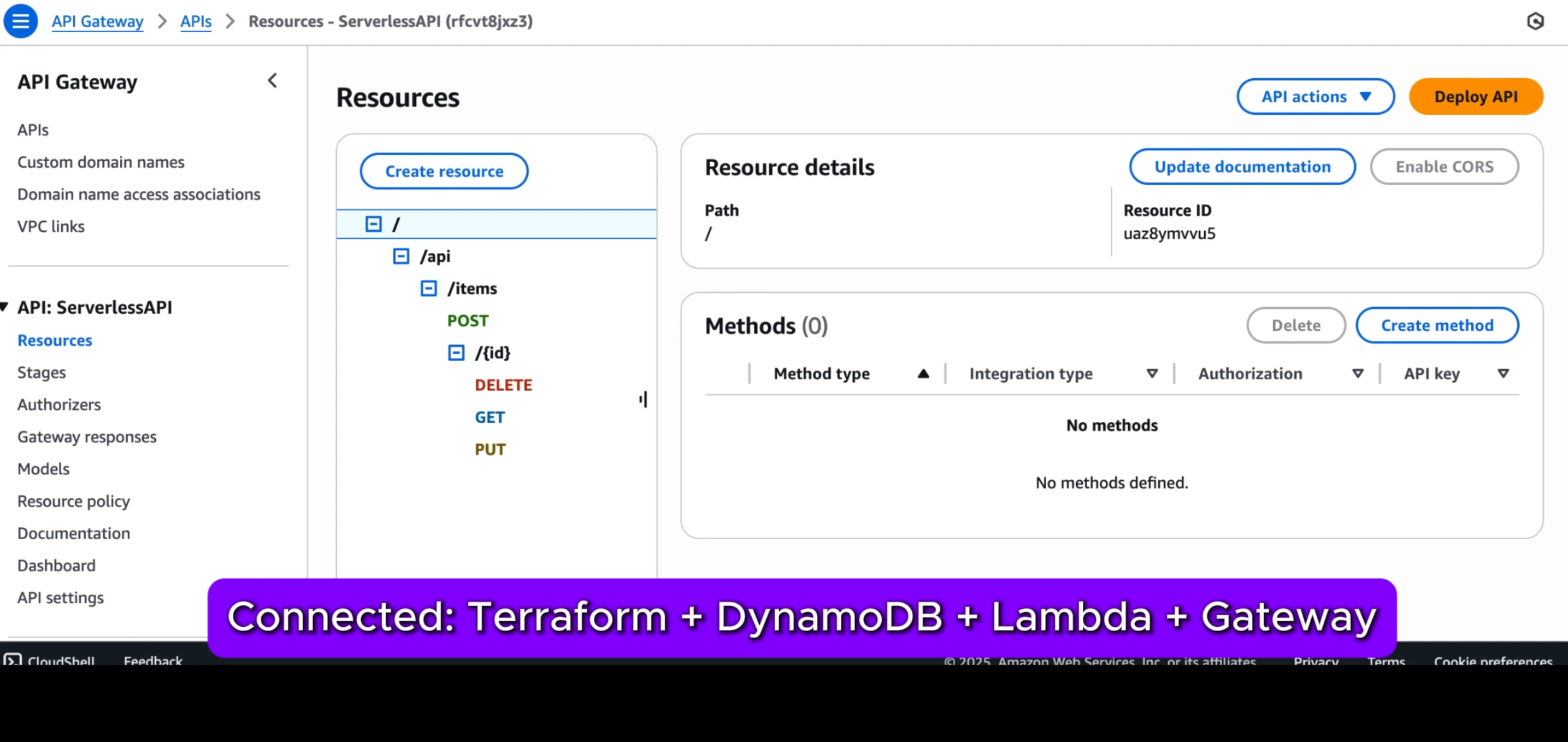Select the /api resource in tree

pyautogui.click(x=435, y=256)
